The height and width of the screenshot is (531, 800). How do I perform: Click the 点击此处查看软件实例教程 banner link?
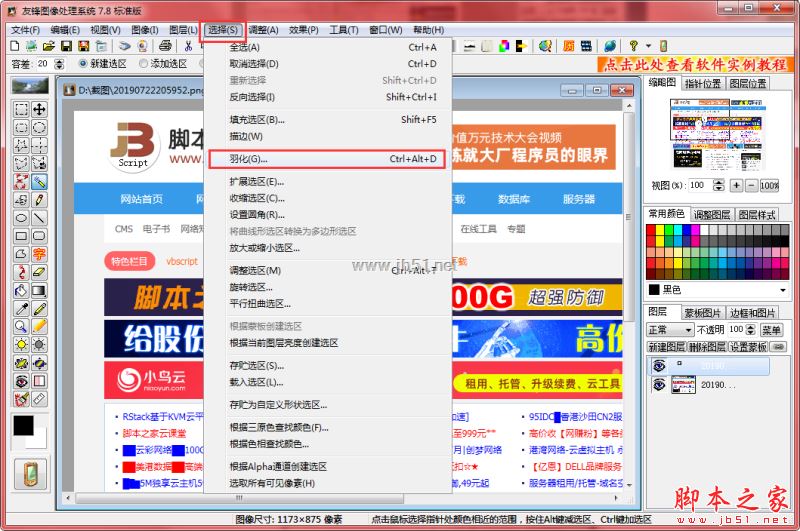(x=695, y=65)
